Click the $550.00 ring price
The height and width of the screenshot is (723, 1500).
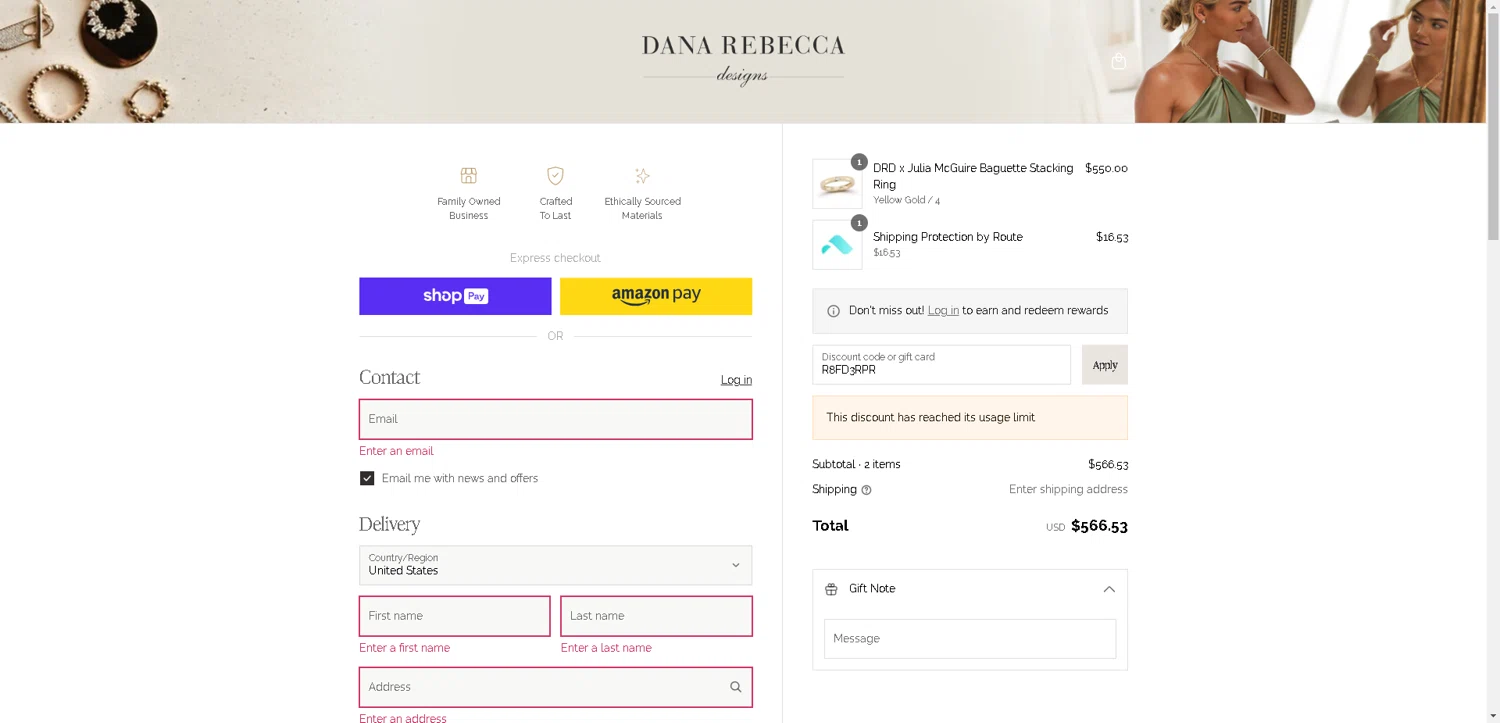coord(1106,169)
